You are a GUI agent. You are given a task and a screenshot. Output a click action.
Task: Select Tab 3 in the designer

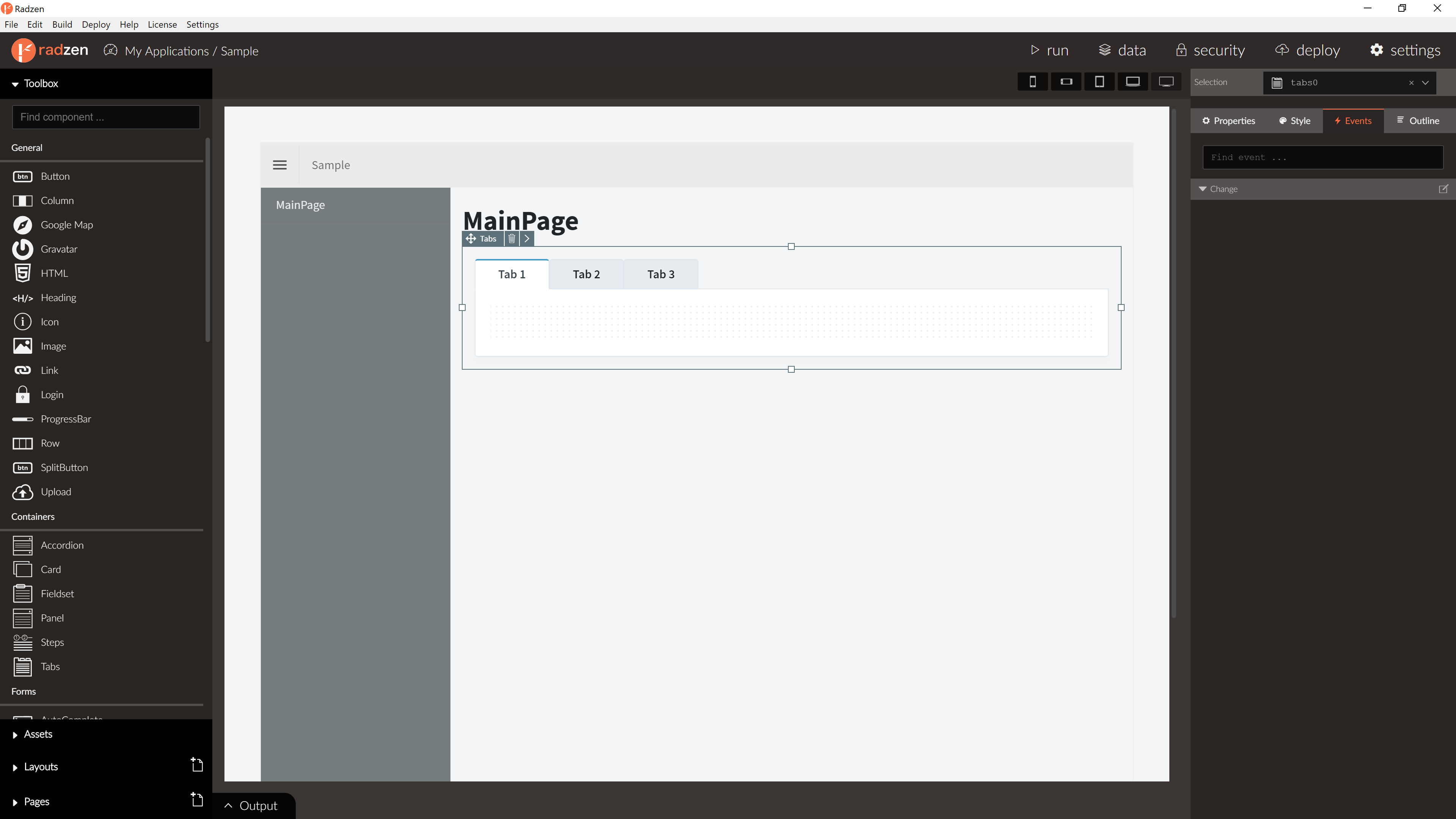(661, 274)
